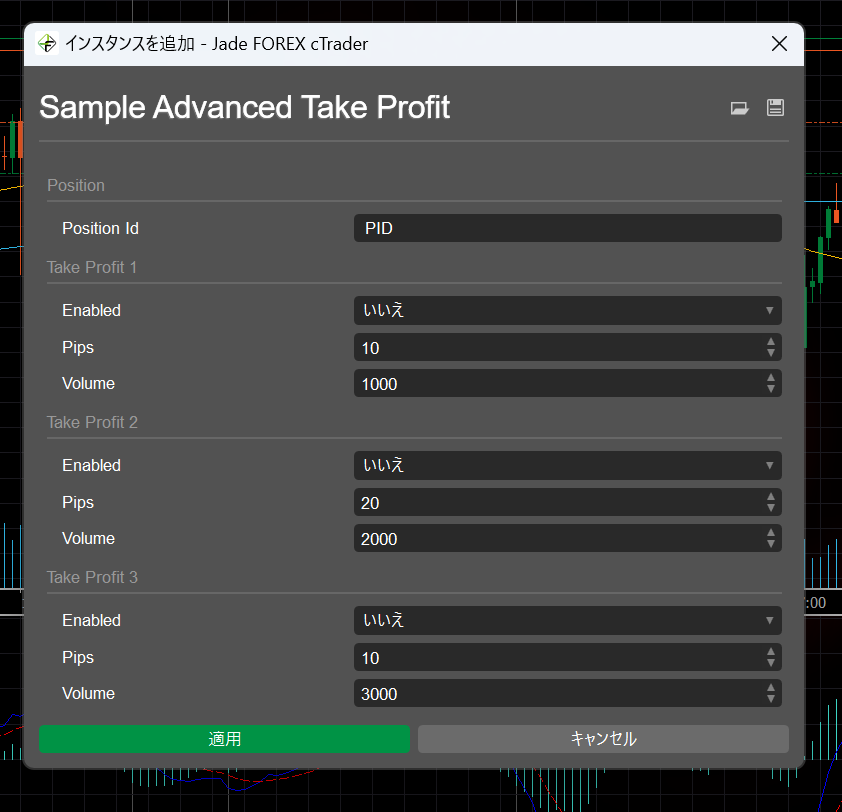Click the load parameters folder icon
This screenshot has height=812, width=842.
[x=740, y=109]
